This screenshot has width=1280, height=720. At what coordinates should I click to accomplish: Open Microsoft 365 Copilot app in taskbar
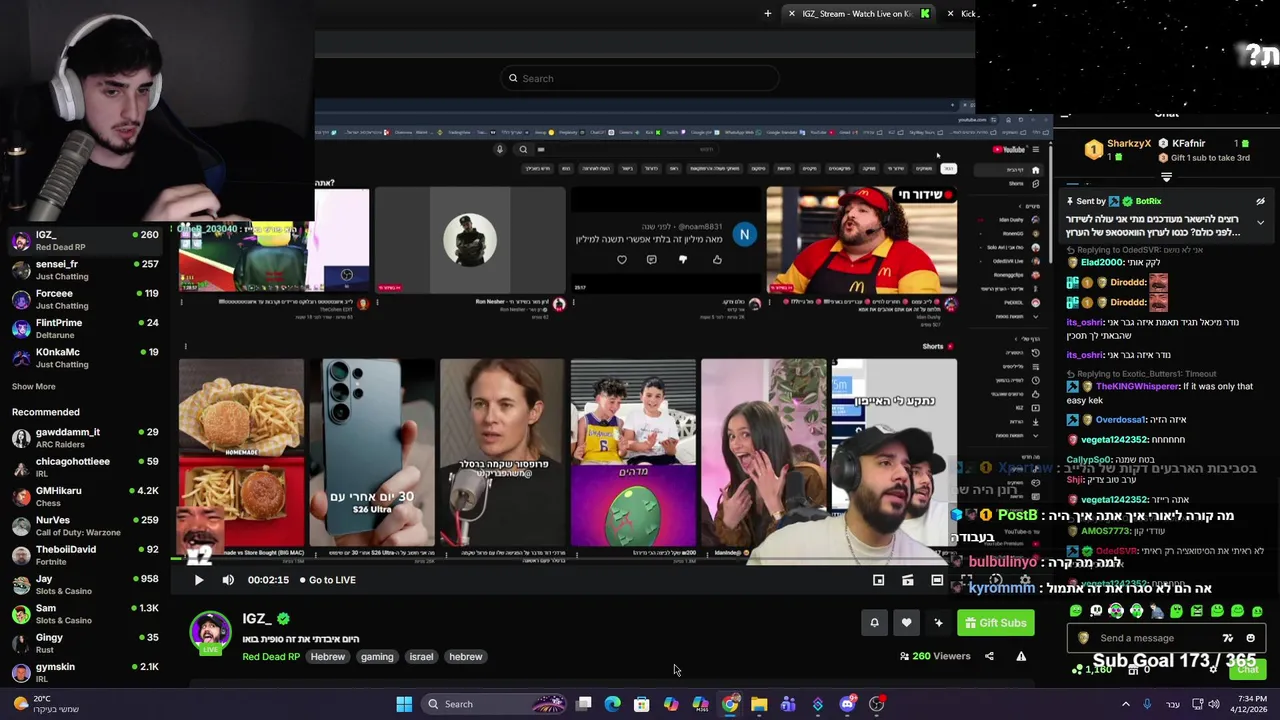pyautogui.click(x=700, y=704)
